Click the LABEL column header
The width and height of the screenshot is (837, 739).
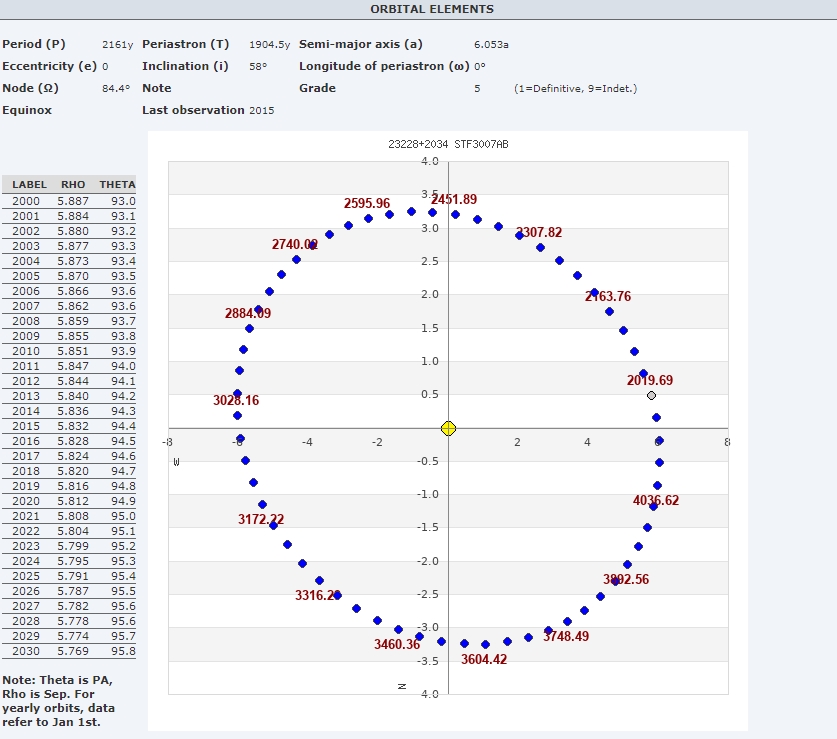tap(29, 185)
